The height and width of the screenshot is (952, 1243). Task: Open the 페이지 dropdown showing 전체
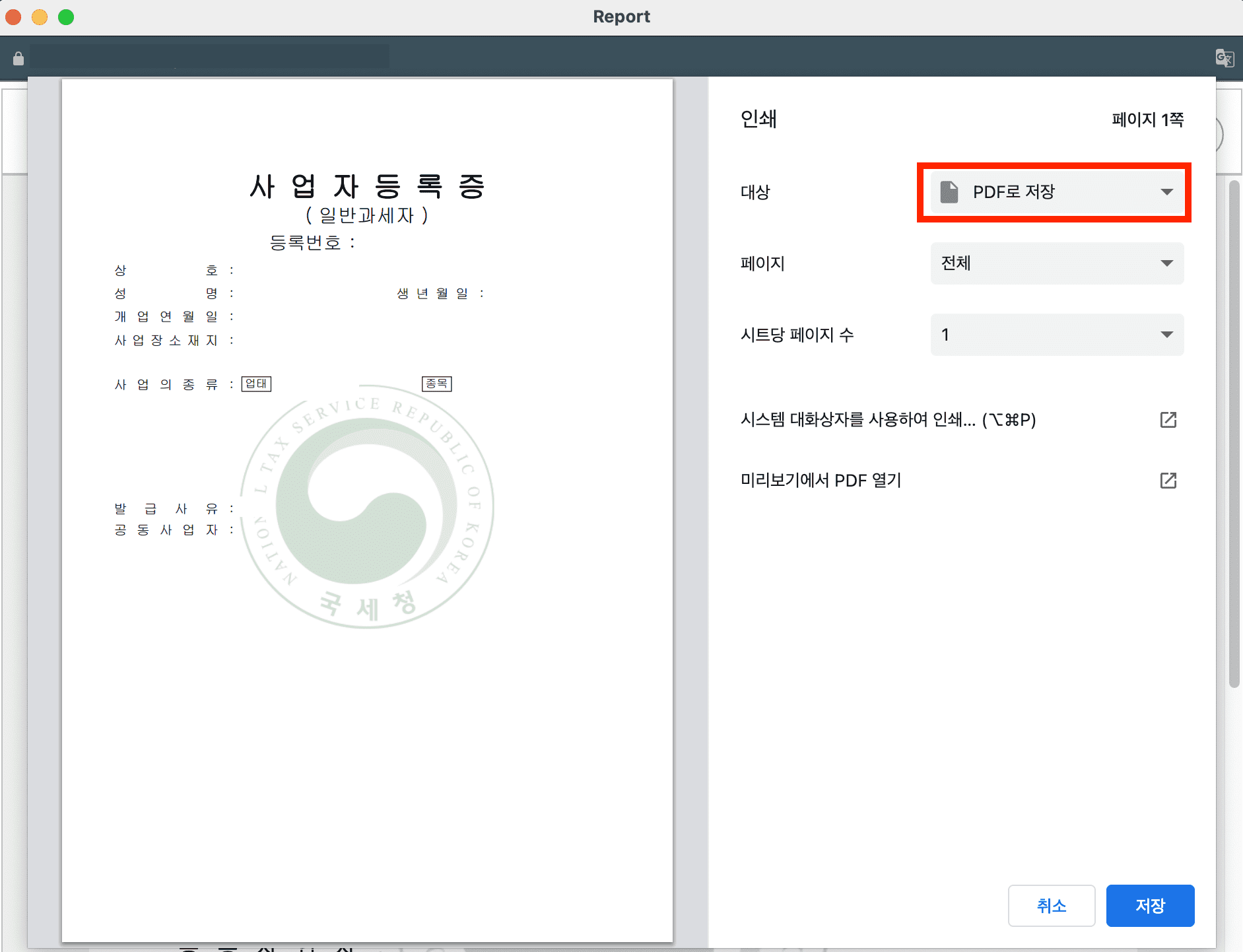(x=1057, y=263)
